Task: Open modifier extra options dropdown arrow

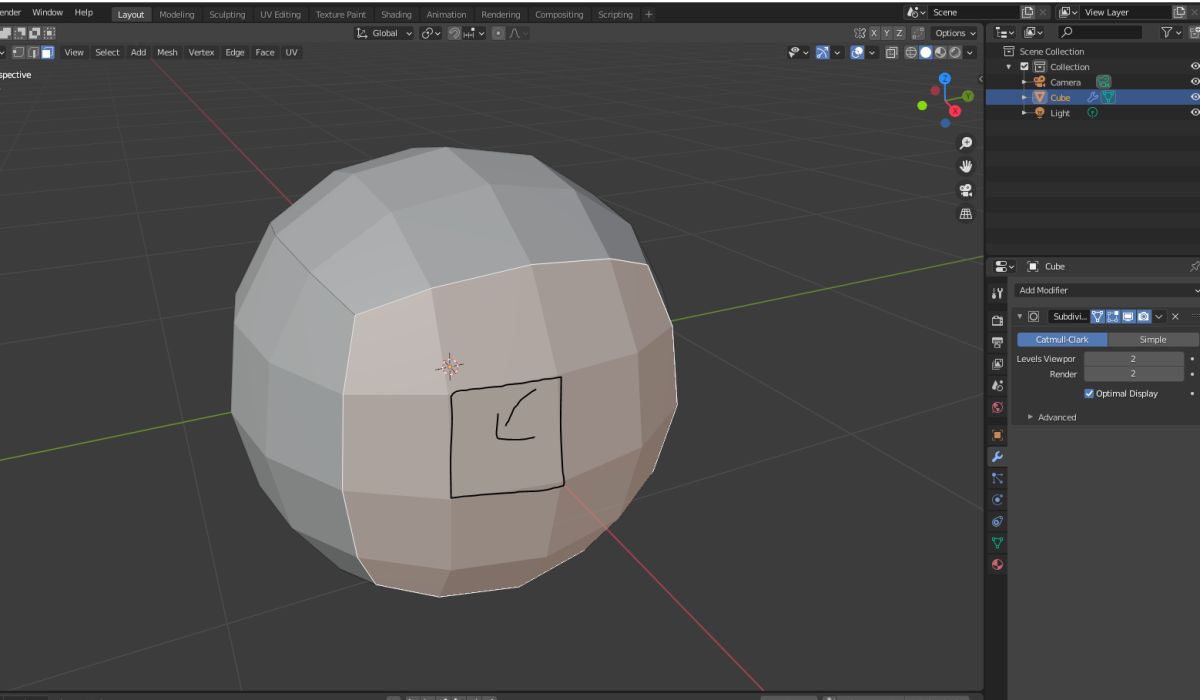Action: (1159, 316)
